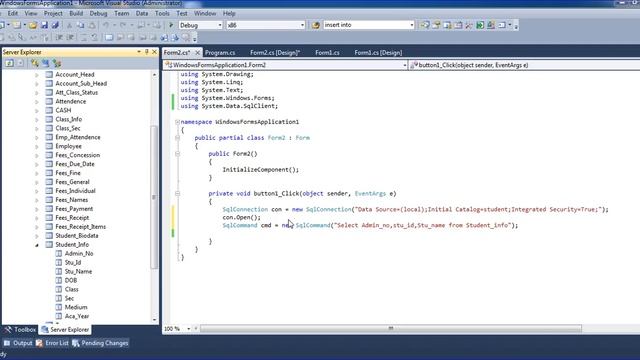Click the green Start Page toolbar icon

480,25
